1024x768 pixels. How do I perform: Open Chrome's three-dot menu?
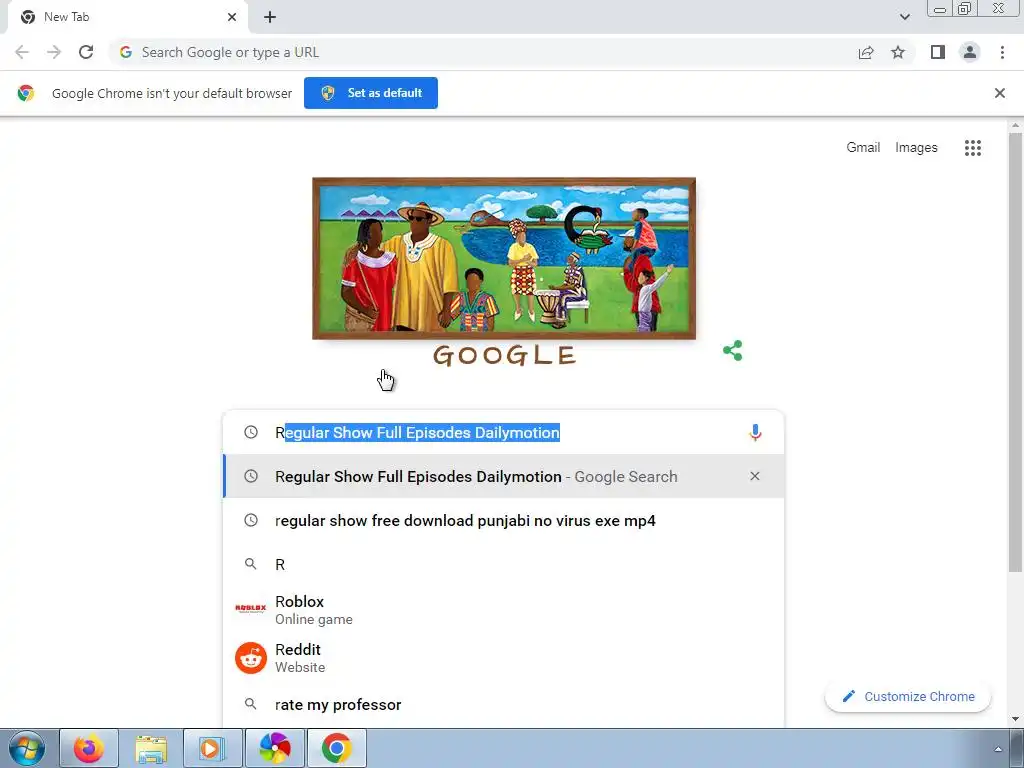click(x=1002, y=52)
